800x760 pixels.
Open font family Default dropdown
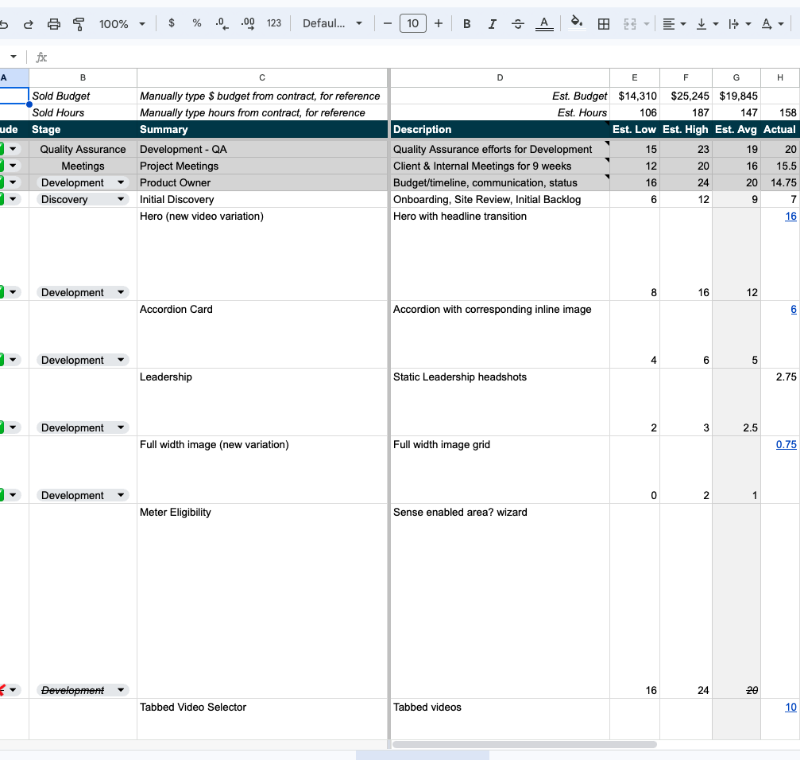pyautogui.click(x=332, y=23)
